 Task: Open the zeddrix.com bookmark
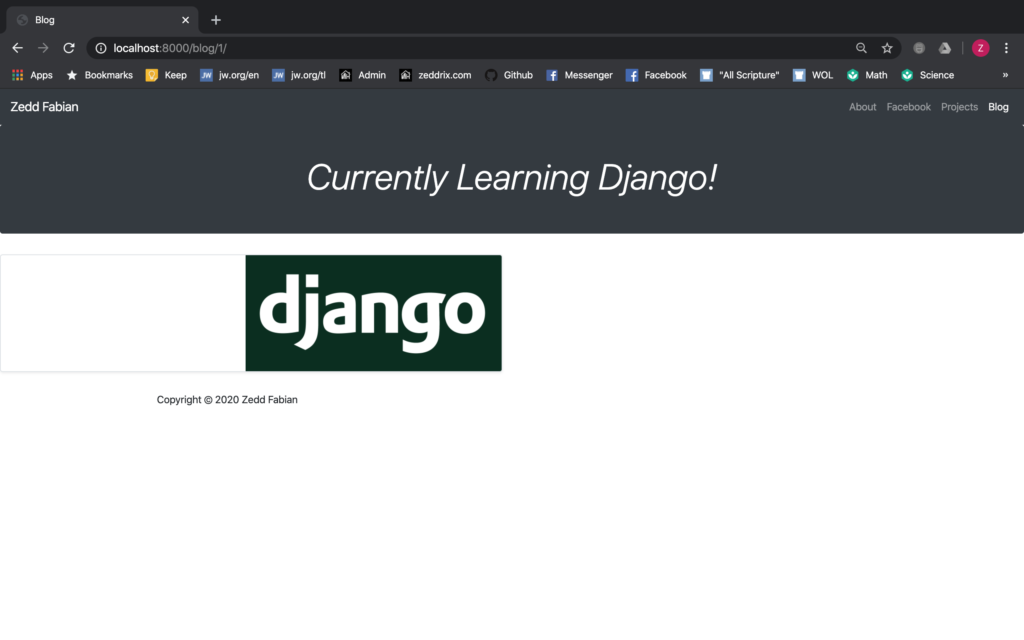tap(436, 75)
